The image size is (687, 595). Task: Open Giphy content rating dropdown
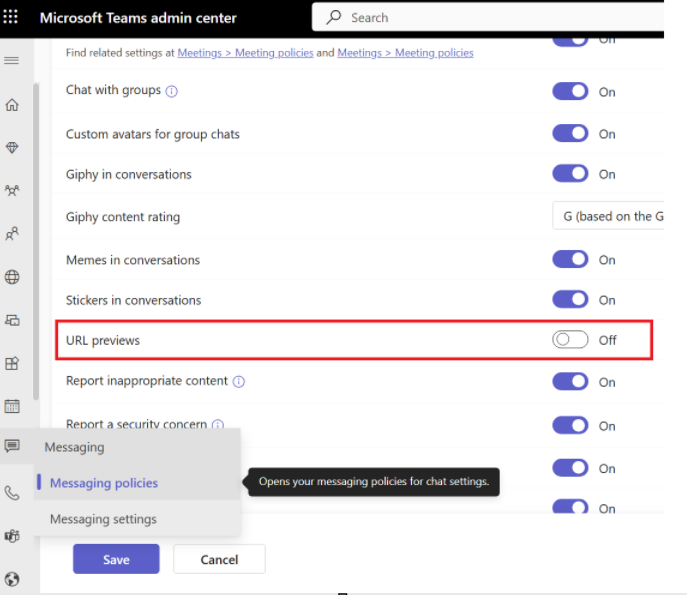[x=608, y=216]
